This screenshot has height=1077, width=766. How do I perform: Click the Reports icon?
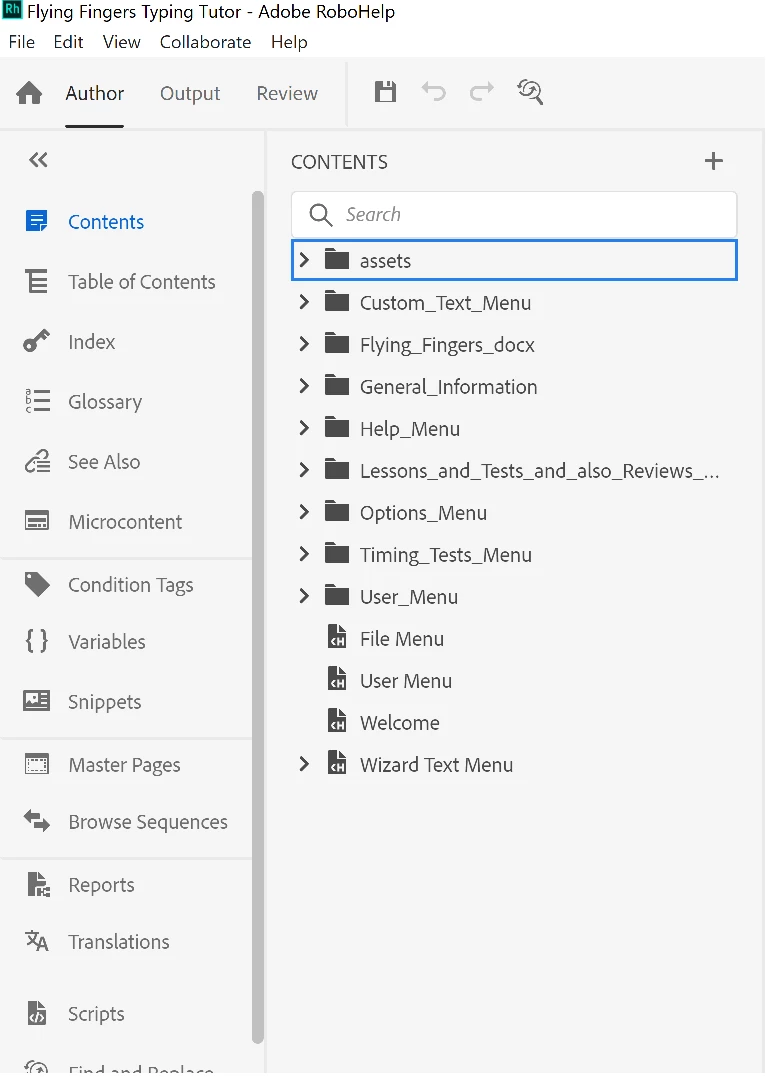coord(38,884)
